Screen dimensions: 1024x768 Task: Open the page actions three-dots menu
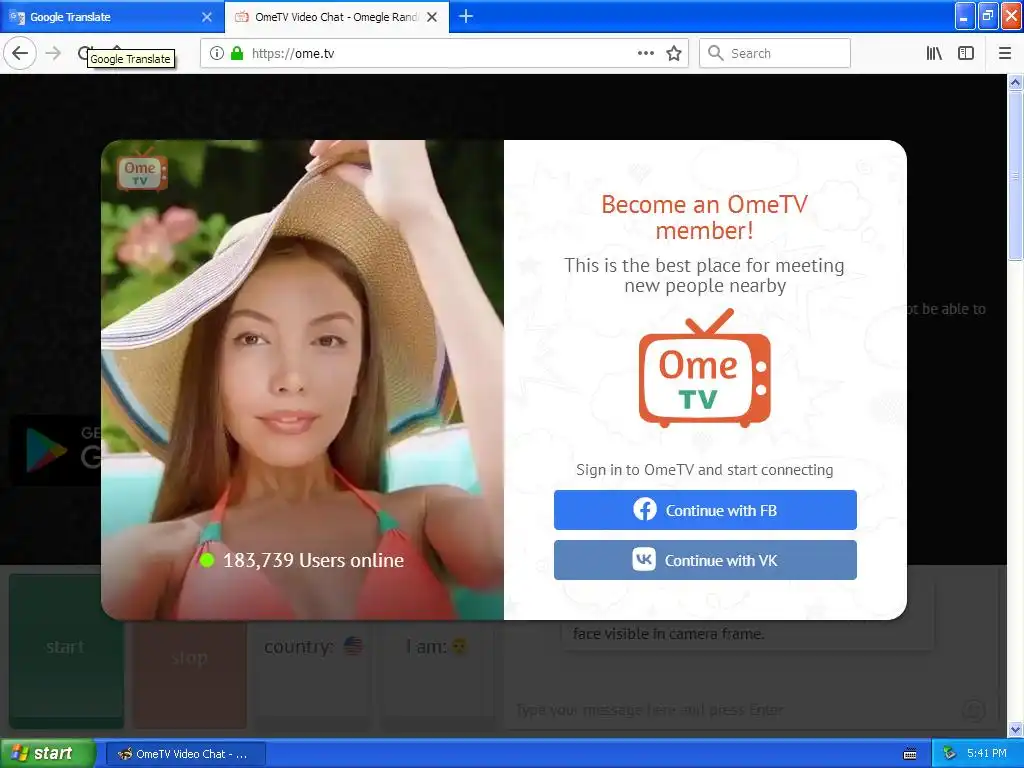[x=645, y=54]
